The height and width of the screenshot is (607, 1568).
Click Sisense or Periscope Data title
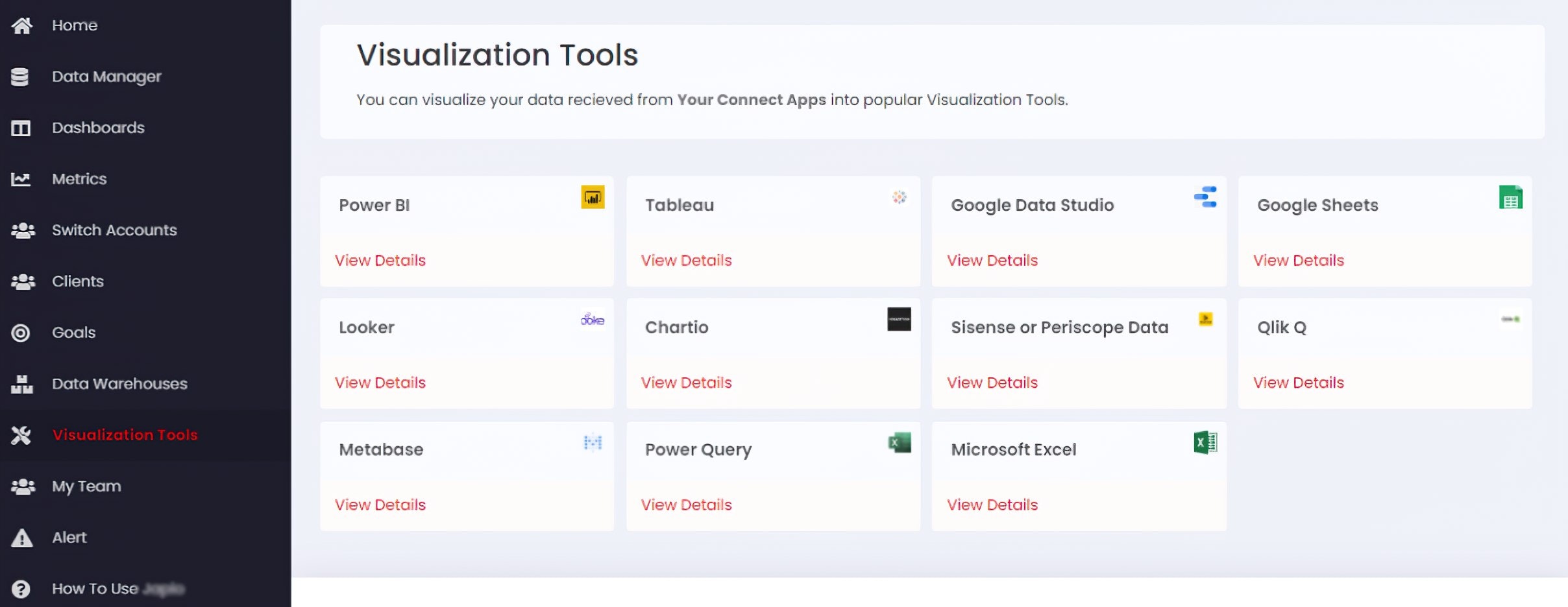[1060, 327]
